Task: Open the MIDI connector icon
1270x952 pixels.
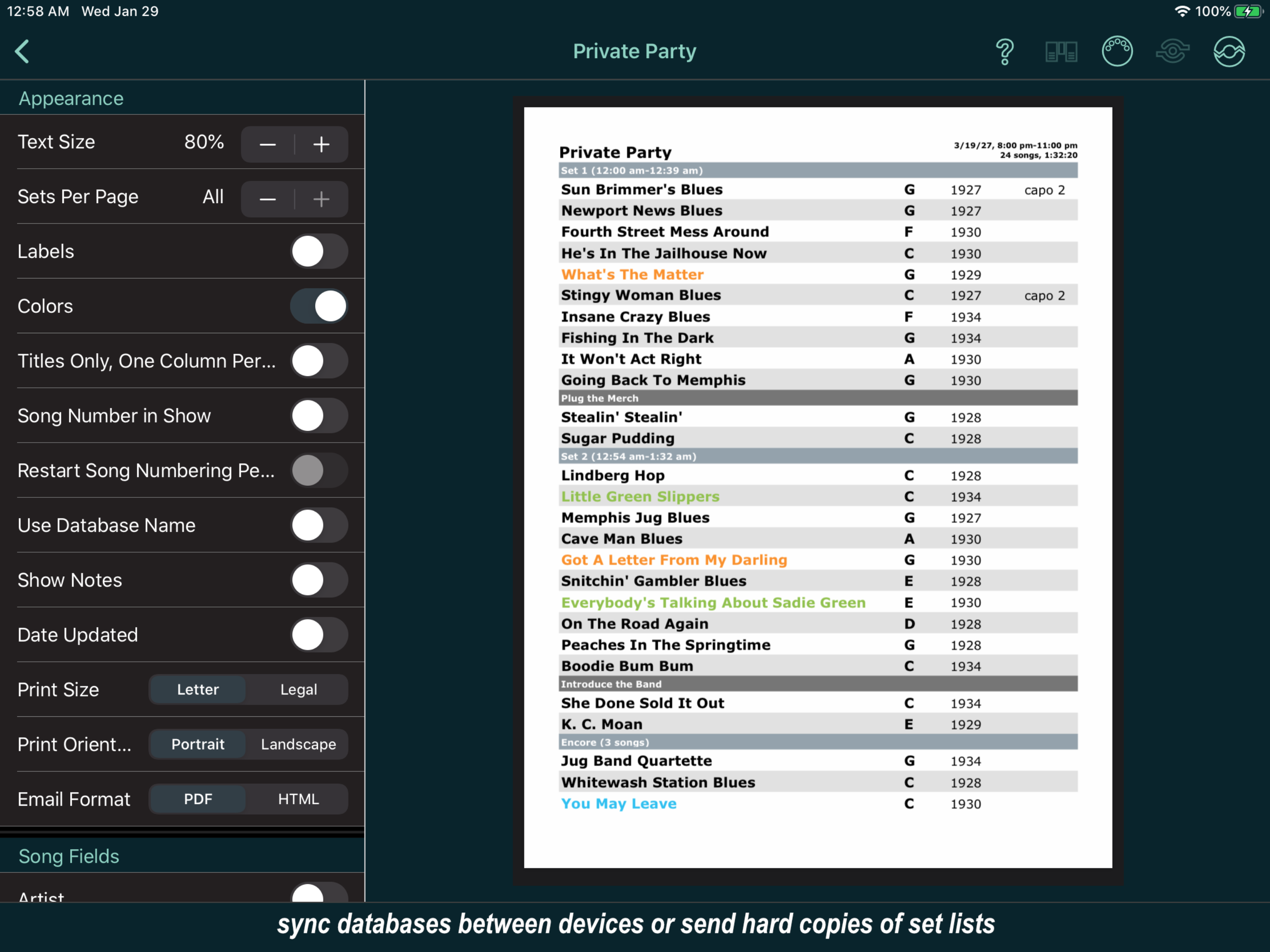Action: pos(1117,52)
